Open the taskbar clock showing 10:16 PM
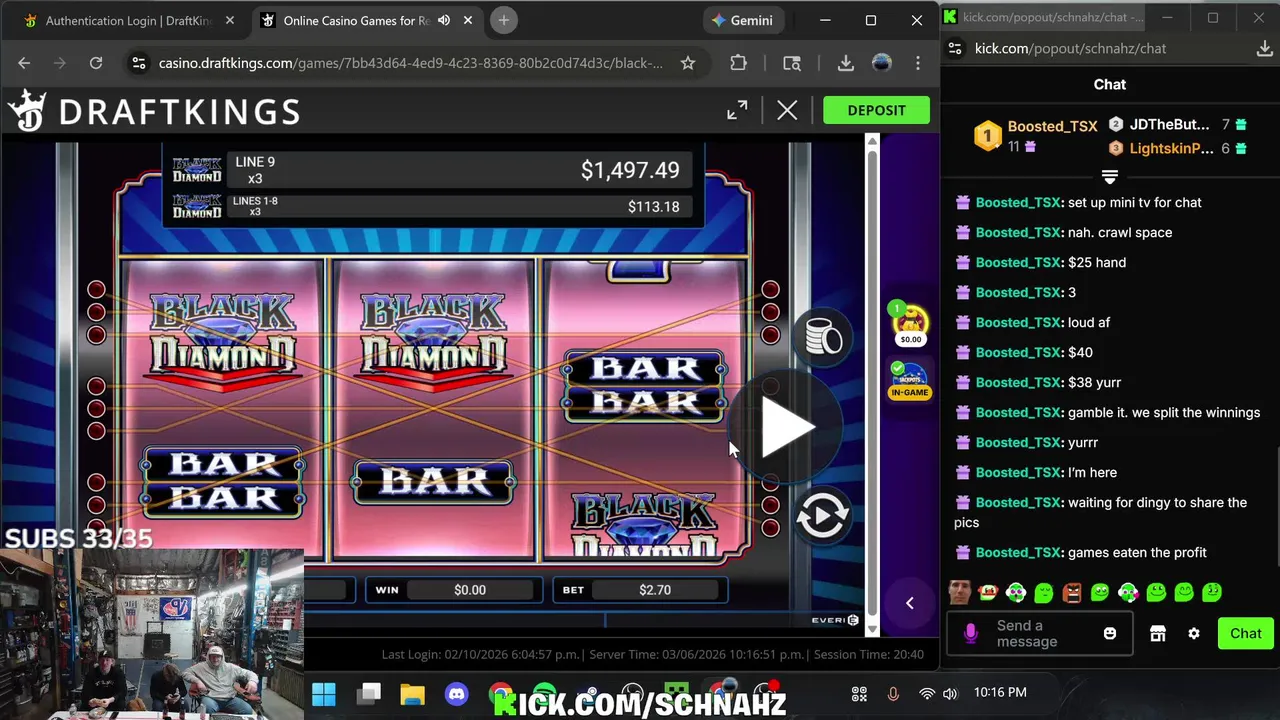 1000,692
